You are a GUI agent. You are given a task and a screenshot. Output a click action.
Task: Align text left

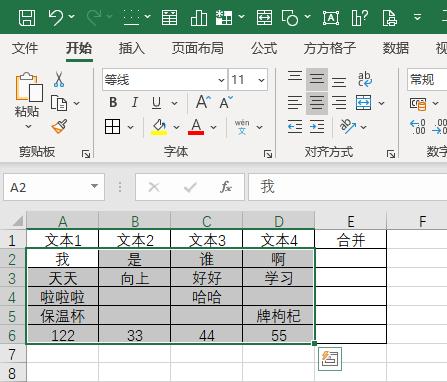coord(295,103)
